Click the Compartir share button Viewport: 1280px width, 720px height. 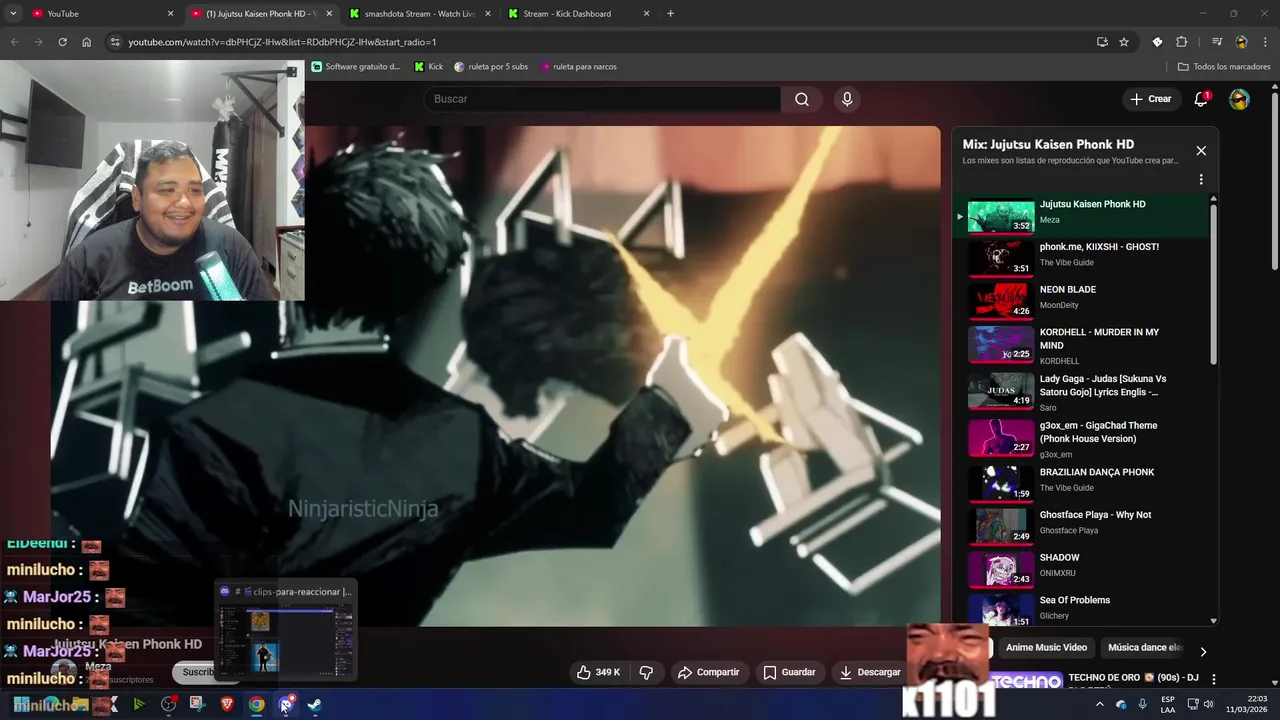click(x=708, y=672)
